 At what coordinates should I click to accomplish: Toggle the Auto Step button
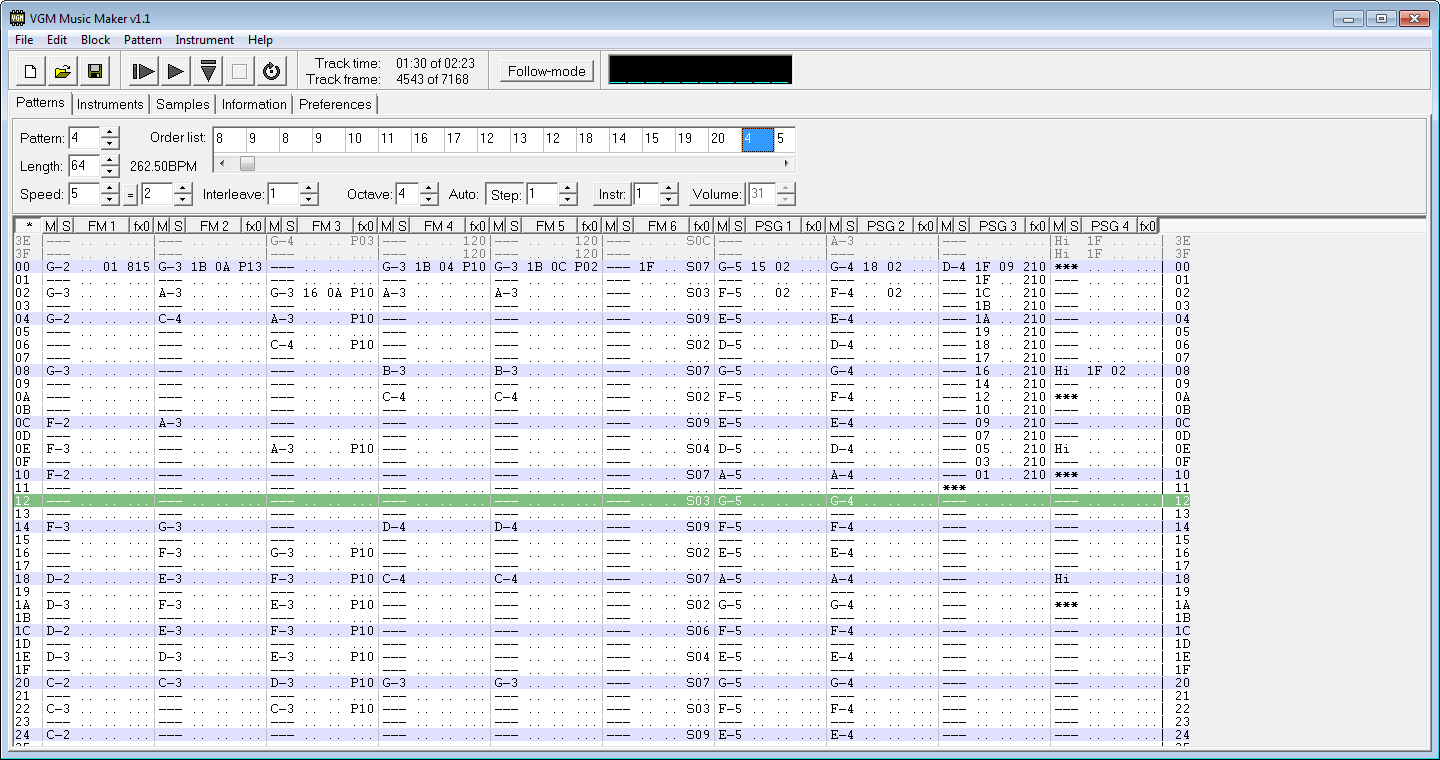click(x=505, y=194)
